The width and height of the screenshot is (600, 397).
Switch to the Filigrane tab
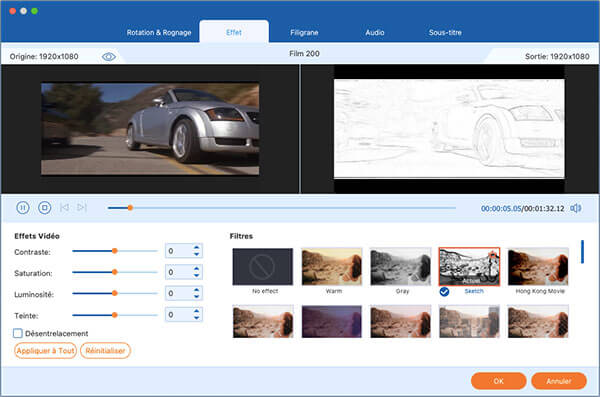pyautogui.click(x=304, y=33)
